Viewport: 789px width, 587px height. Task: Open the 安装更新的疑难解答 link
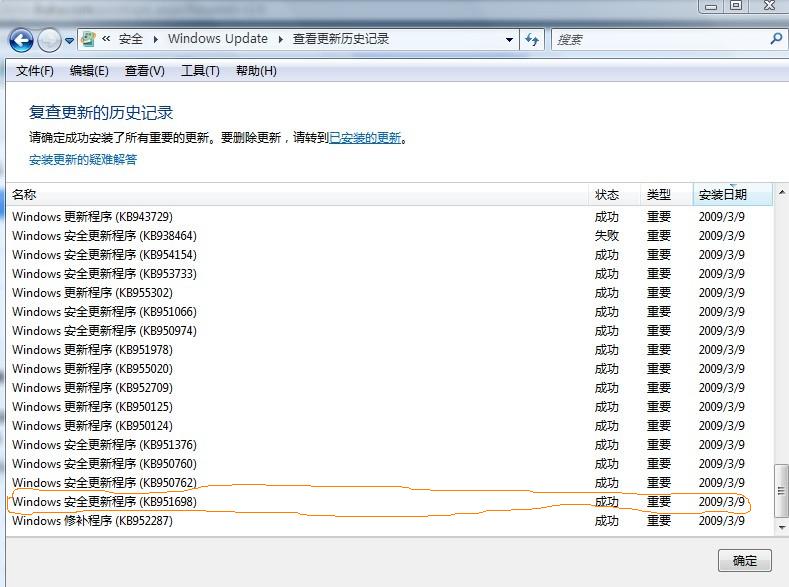[83, 160]
